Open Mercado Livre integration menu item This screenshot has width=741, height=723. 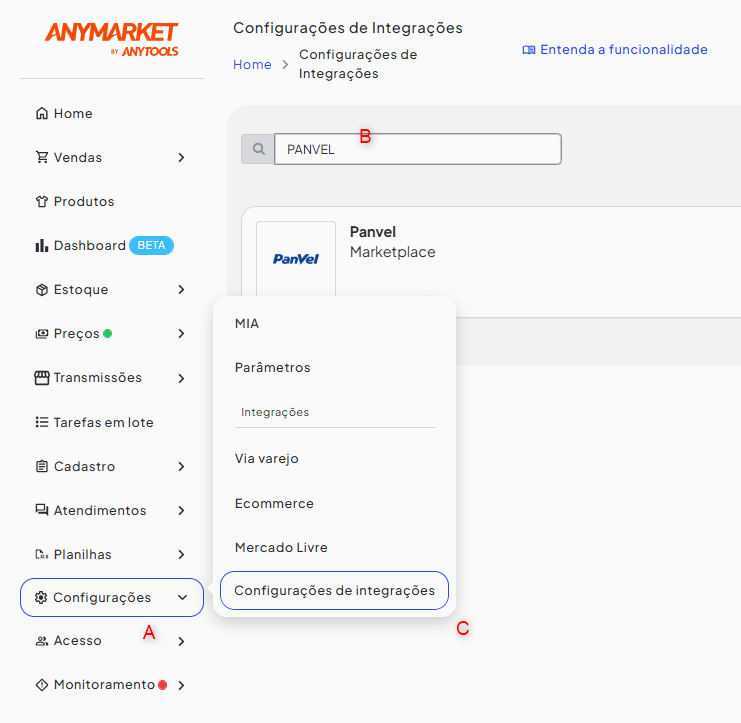point(281,548)
